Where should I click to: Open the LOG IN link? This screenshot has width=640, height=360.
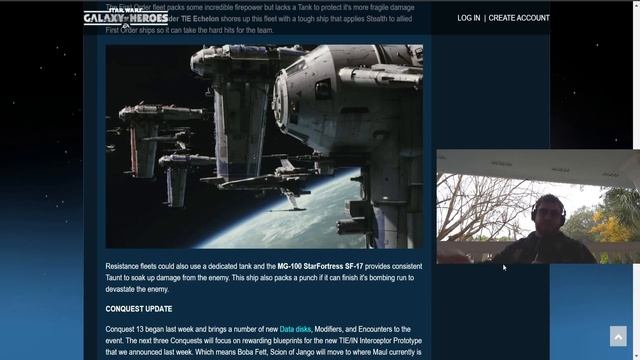click(x=469, y=18)
